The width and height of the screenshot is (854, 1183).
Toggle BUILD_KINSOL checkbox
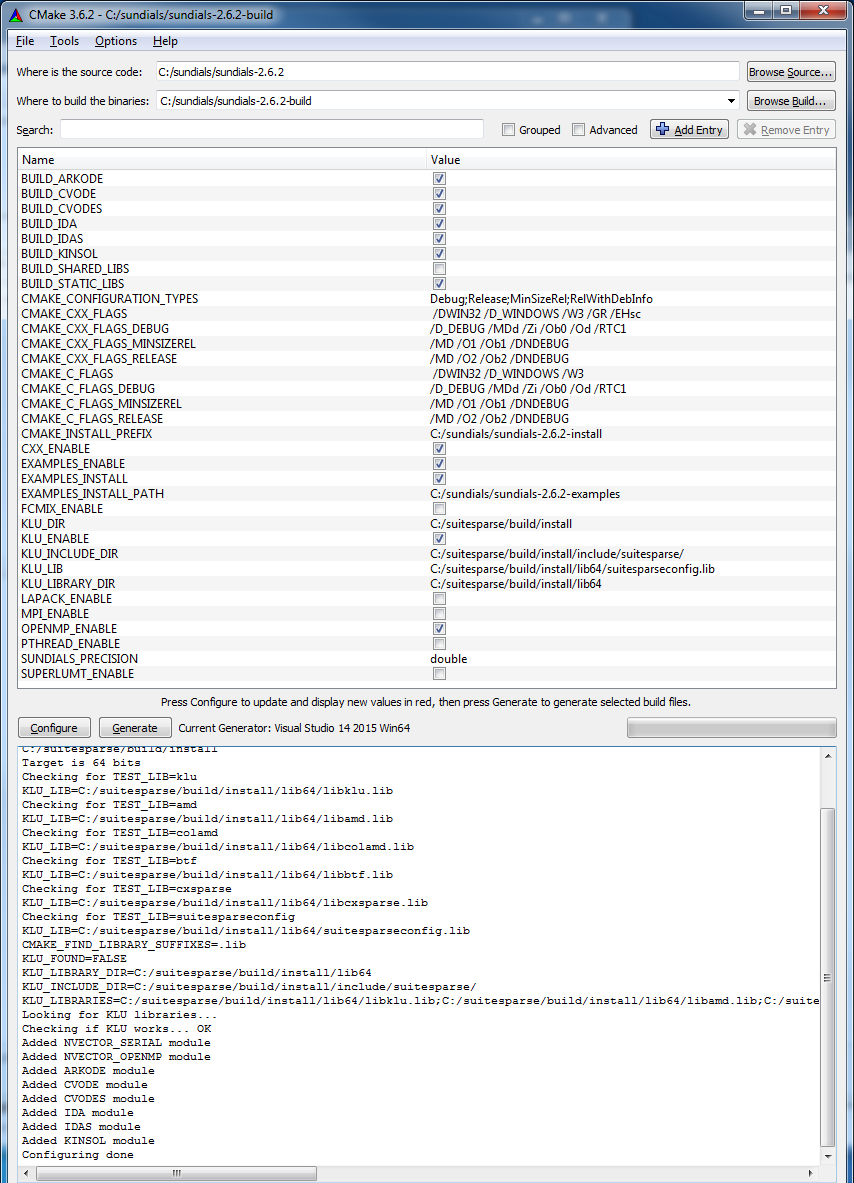(x=439, y=254)
